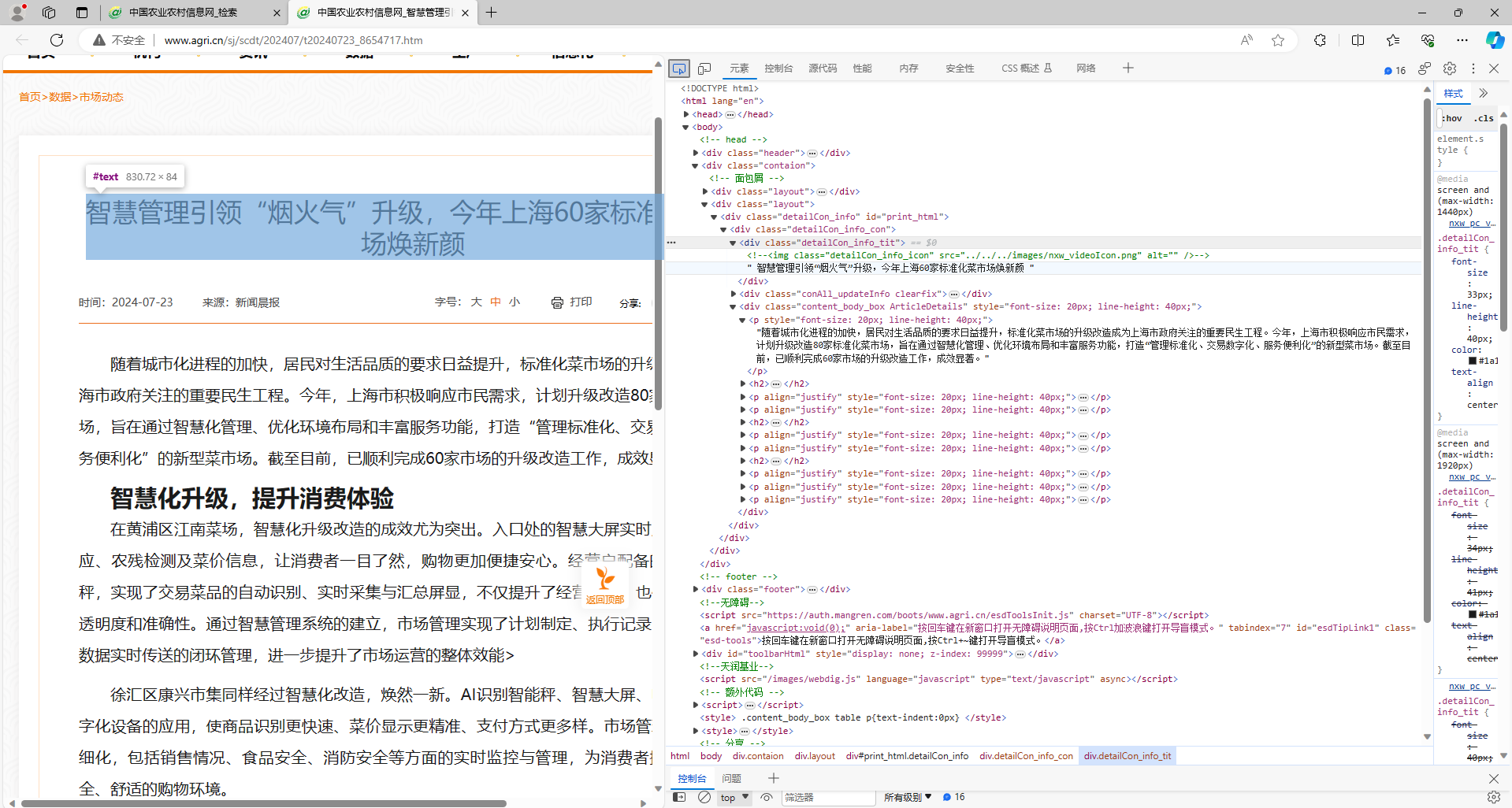
Task: Click the page horizontal scrollbar
Action: pyautogui.click(x=263, y=803)
